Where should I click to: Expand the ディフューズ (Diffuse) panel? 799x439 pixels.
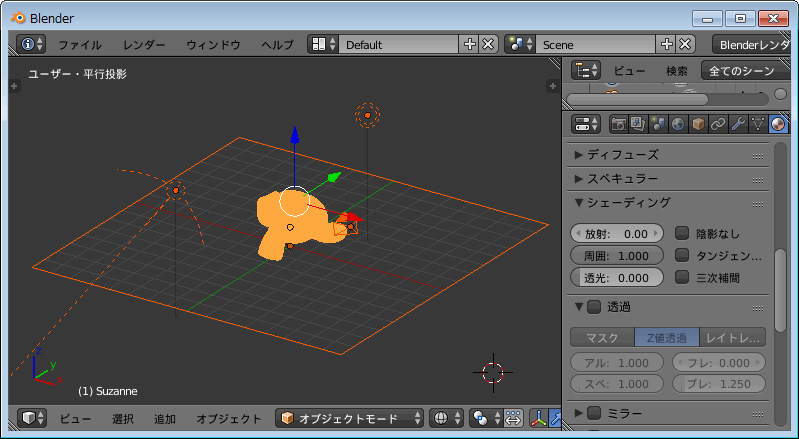click(x=578, y=154)
